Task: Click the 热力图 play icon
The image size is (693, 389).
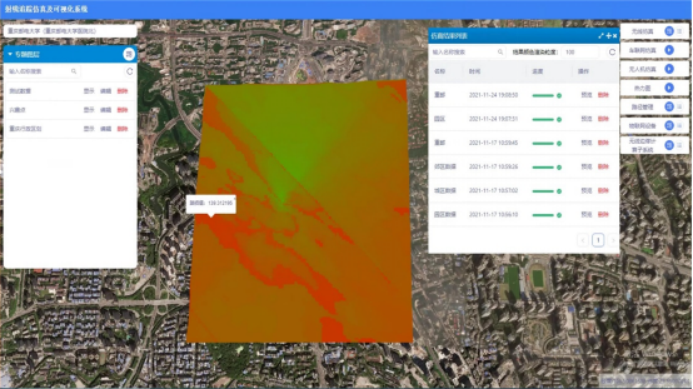Action: coord(669,88)
